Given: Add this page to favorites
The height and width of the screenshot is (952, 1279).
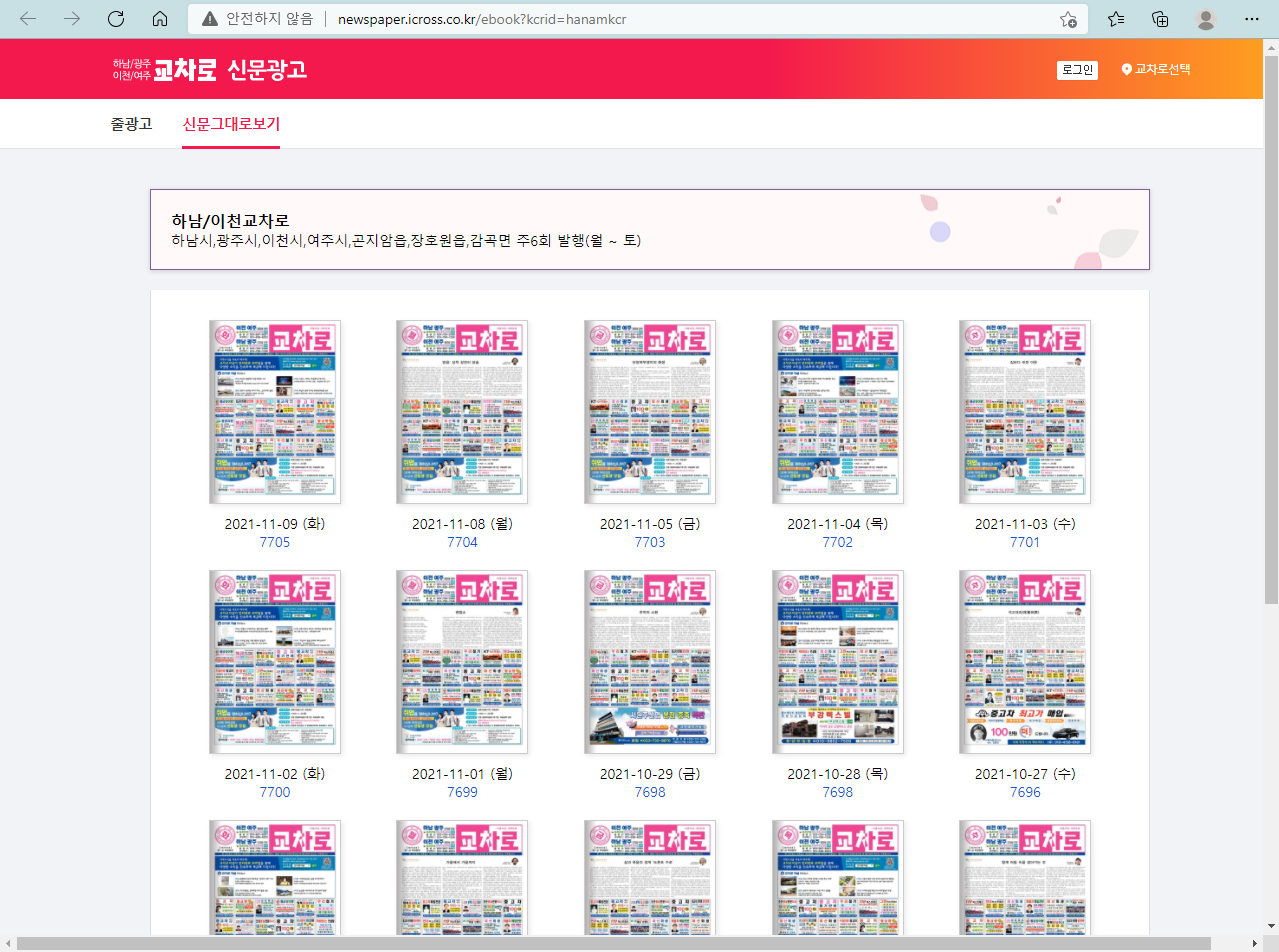Looking at the screenshot, I should pos(1068,19).
